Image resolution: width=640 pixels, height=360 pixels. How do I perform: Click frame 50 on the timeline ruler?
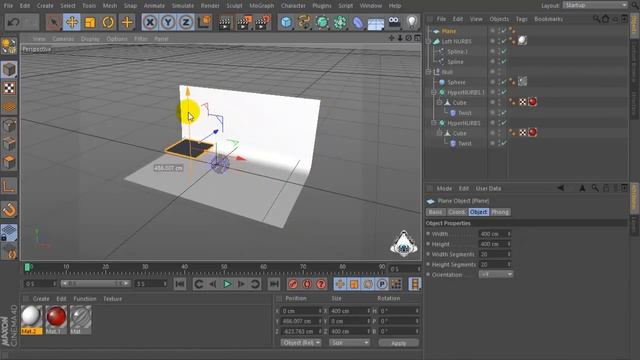(224, 267)
